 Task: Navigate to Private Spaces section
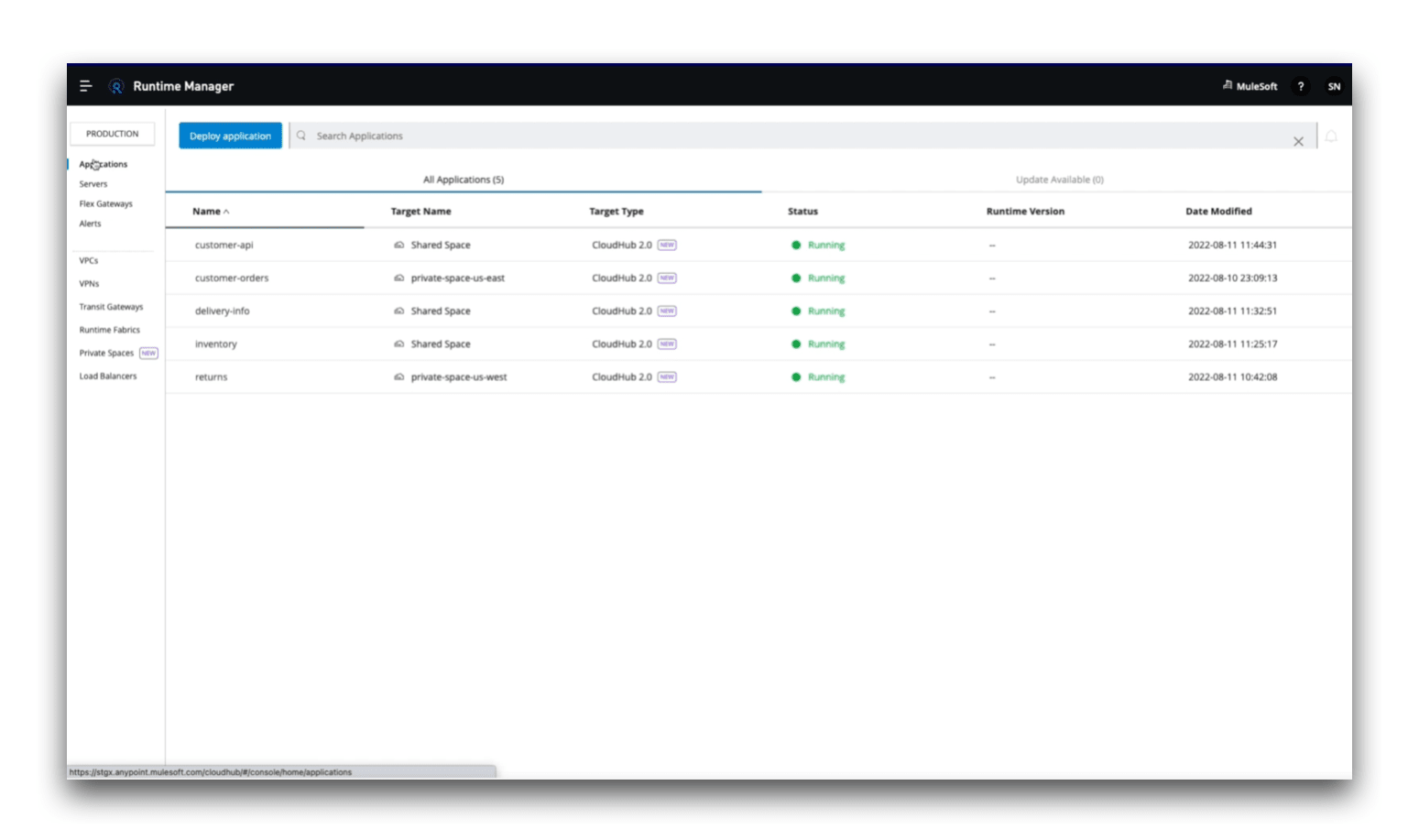point(106,354)
